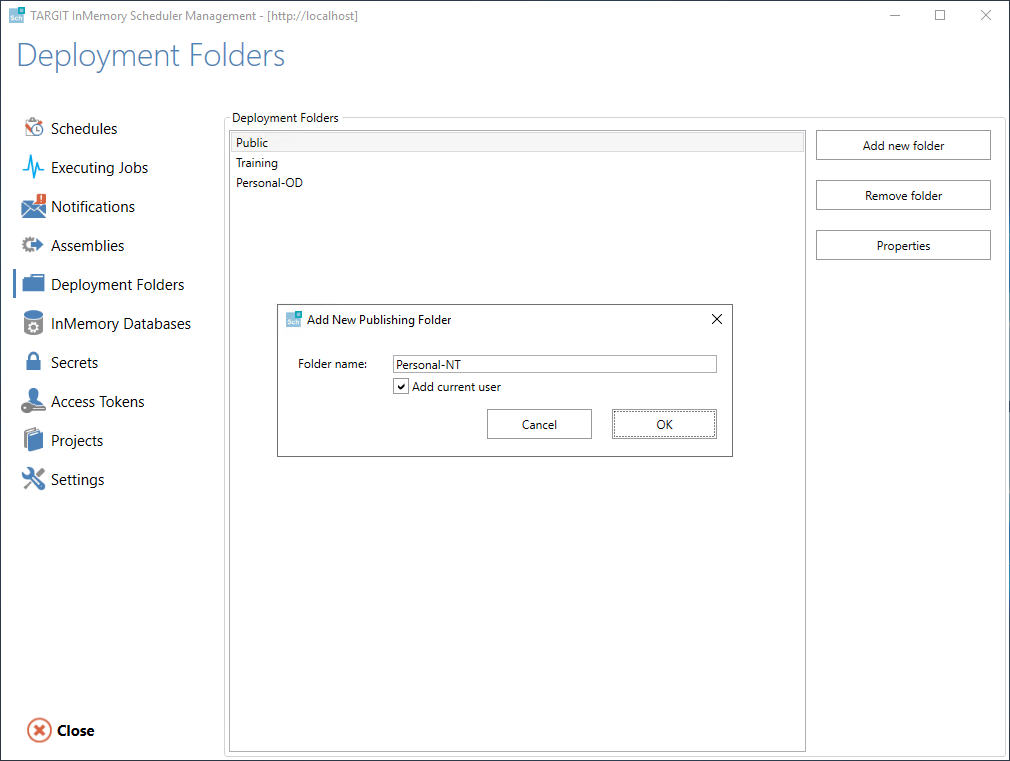Screen dimensions: 1010x761
Task: Click the Deployment Folders folder icon
Action: pos(33,284)
